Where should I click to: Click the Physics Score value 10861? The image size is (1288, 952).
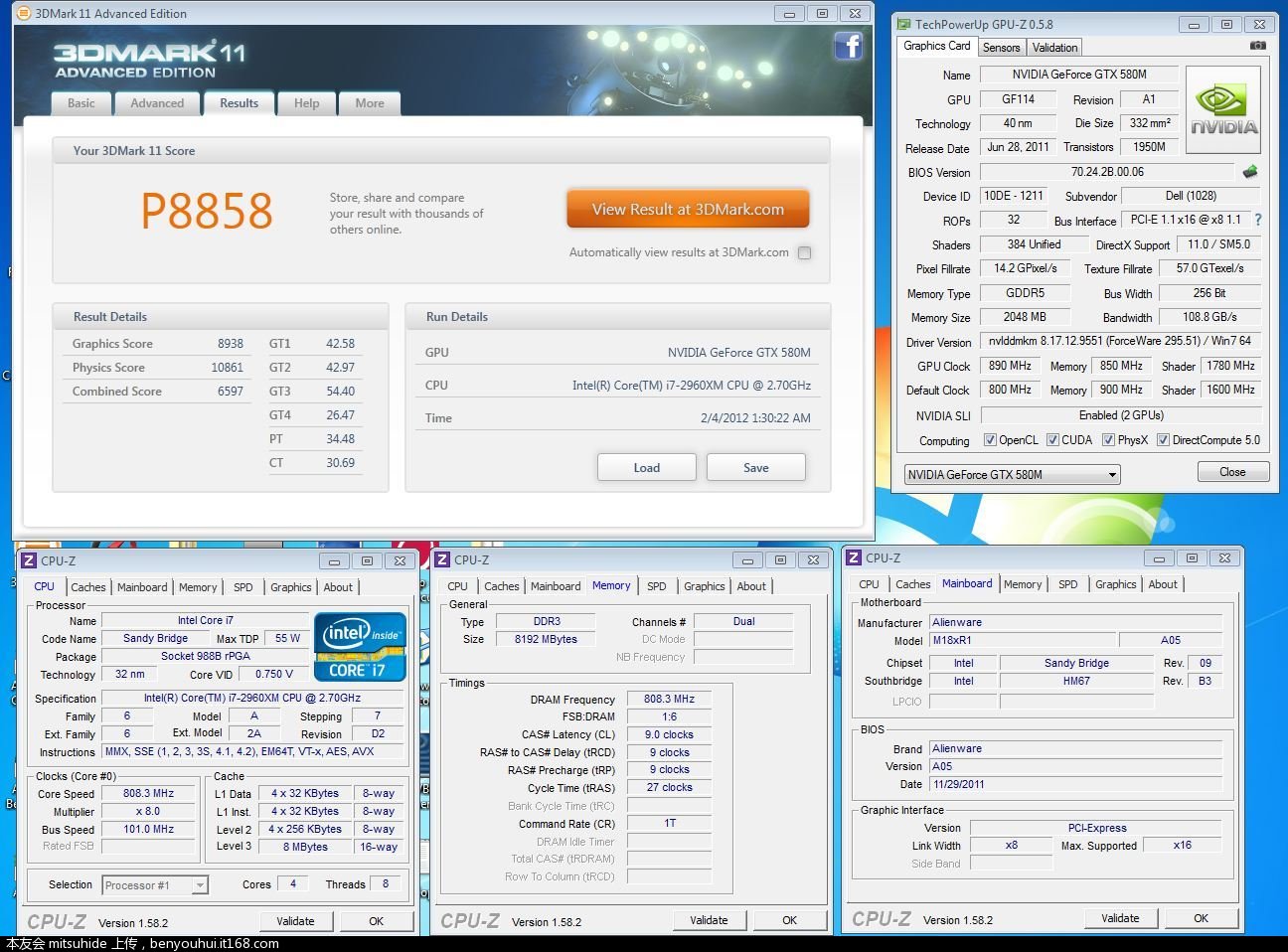(x=228, y=368)
